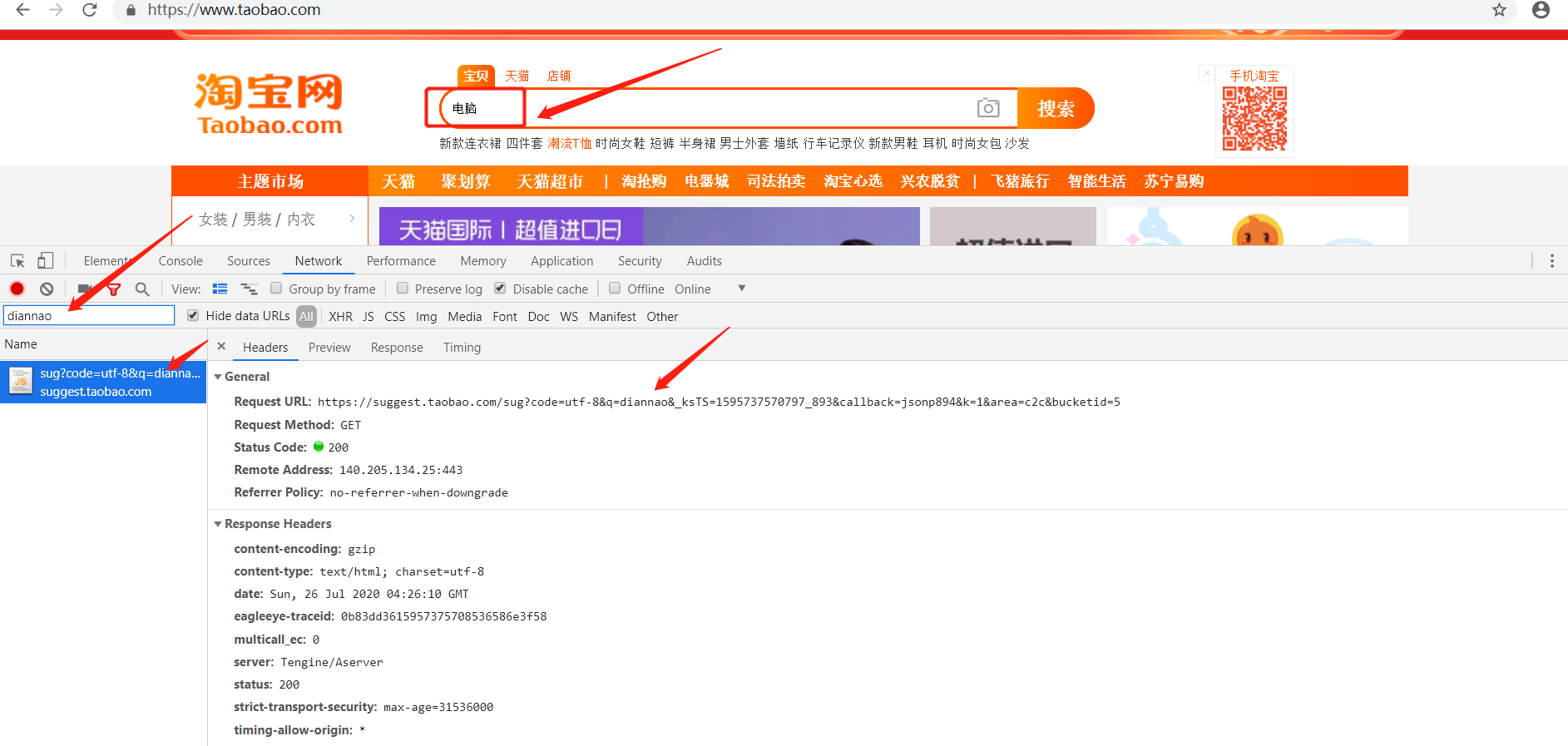Open the Preview tab of request

329,348
